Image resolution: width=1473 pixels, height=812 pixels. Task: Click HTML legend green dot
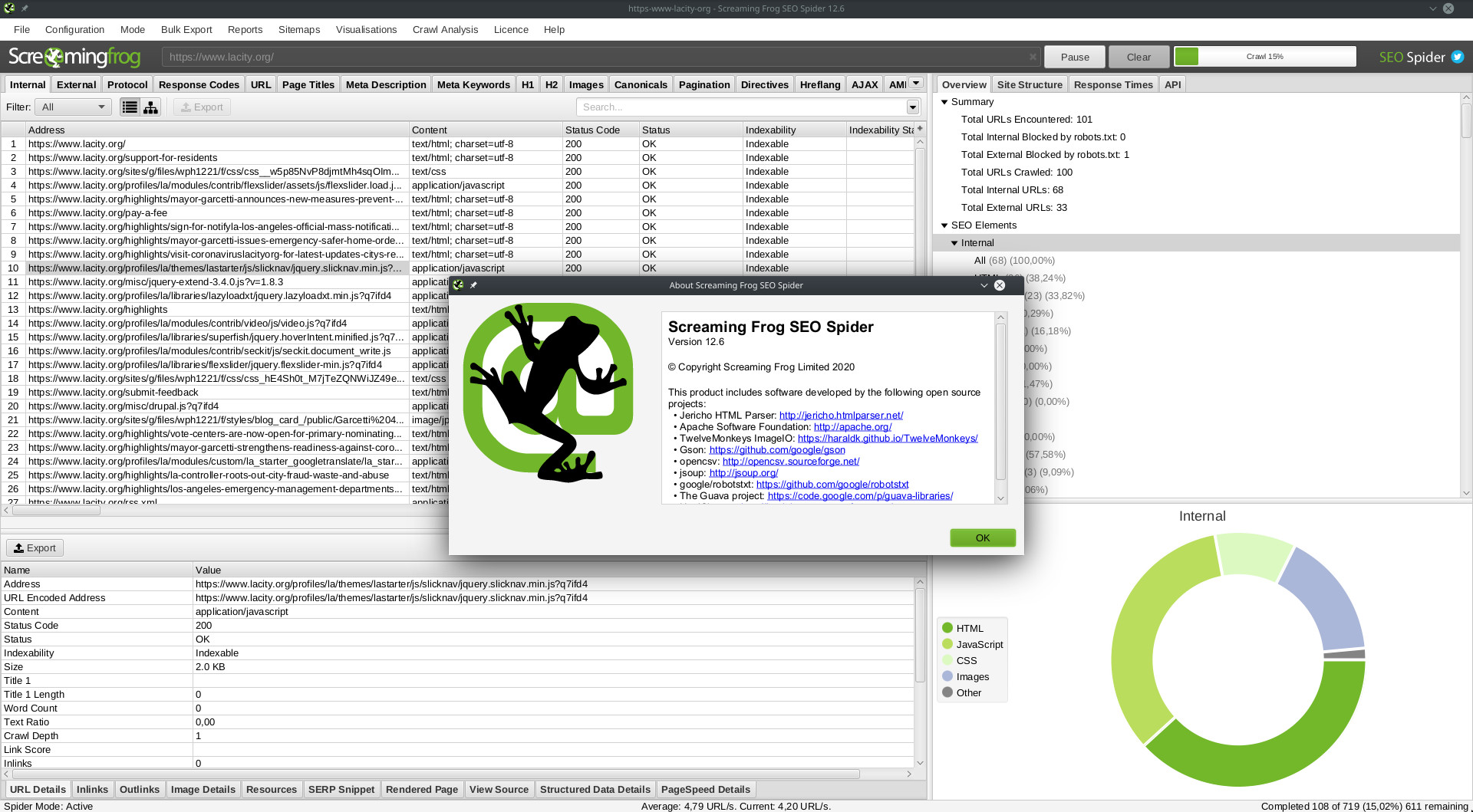pos(947,628)
